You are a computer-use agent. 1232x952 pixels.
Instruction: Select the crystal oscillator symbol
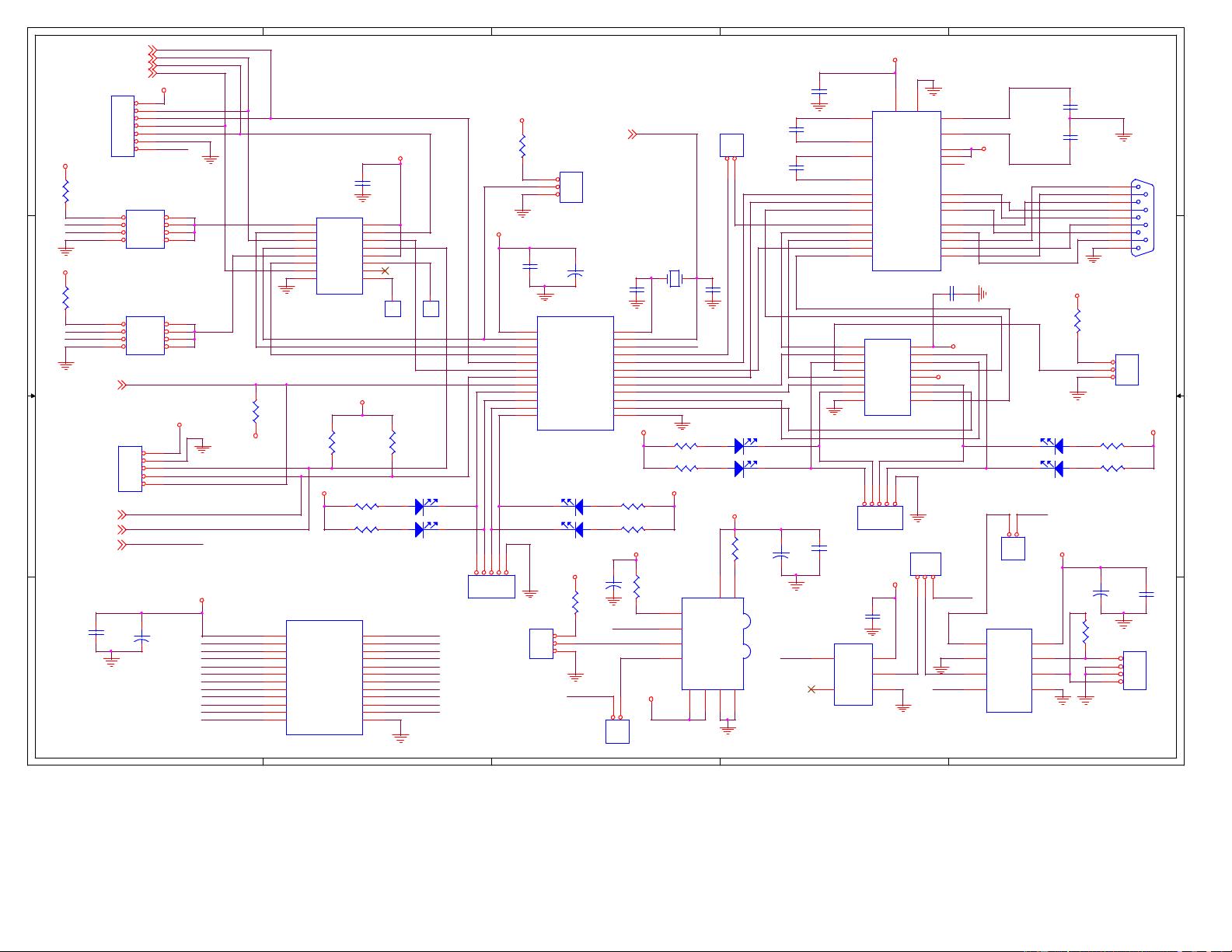[x=675, y=278]
